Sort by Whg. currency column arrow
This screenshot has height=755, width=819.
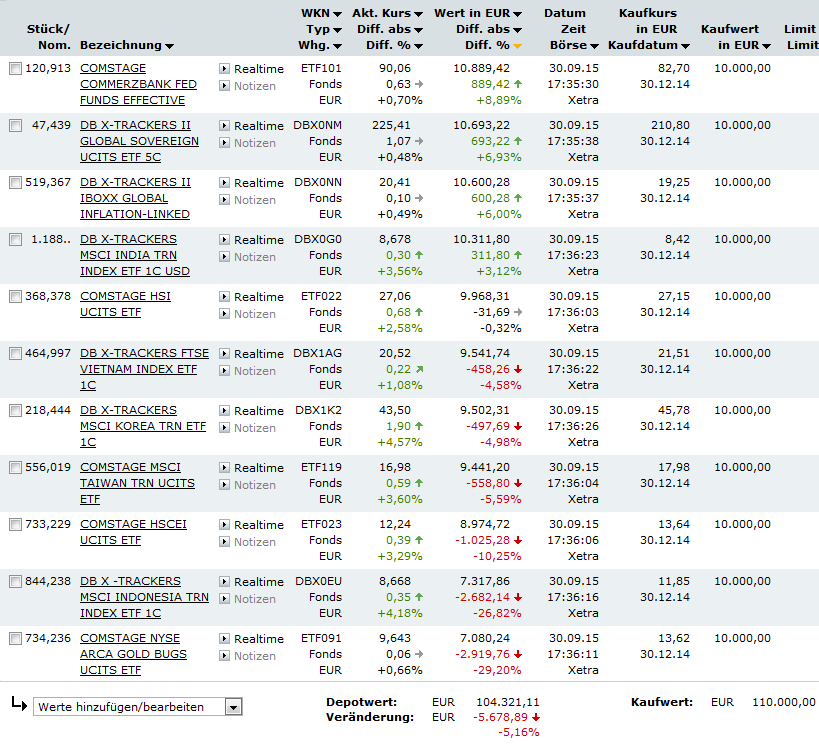337,47
